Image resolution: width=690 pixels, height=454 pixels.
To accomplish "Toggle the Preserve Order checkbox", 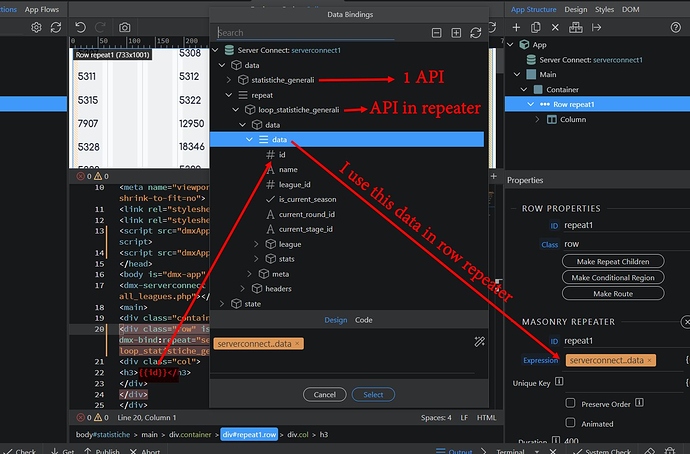I will click(570, 403).
